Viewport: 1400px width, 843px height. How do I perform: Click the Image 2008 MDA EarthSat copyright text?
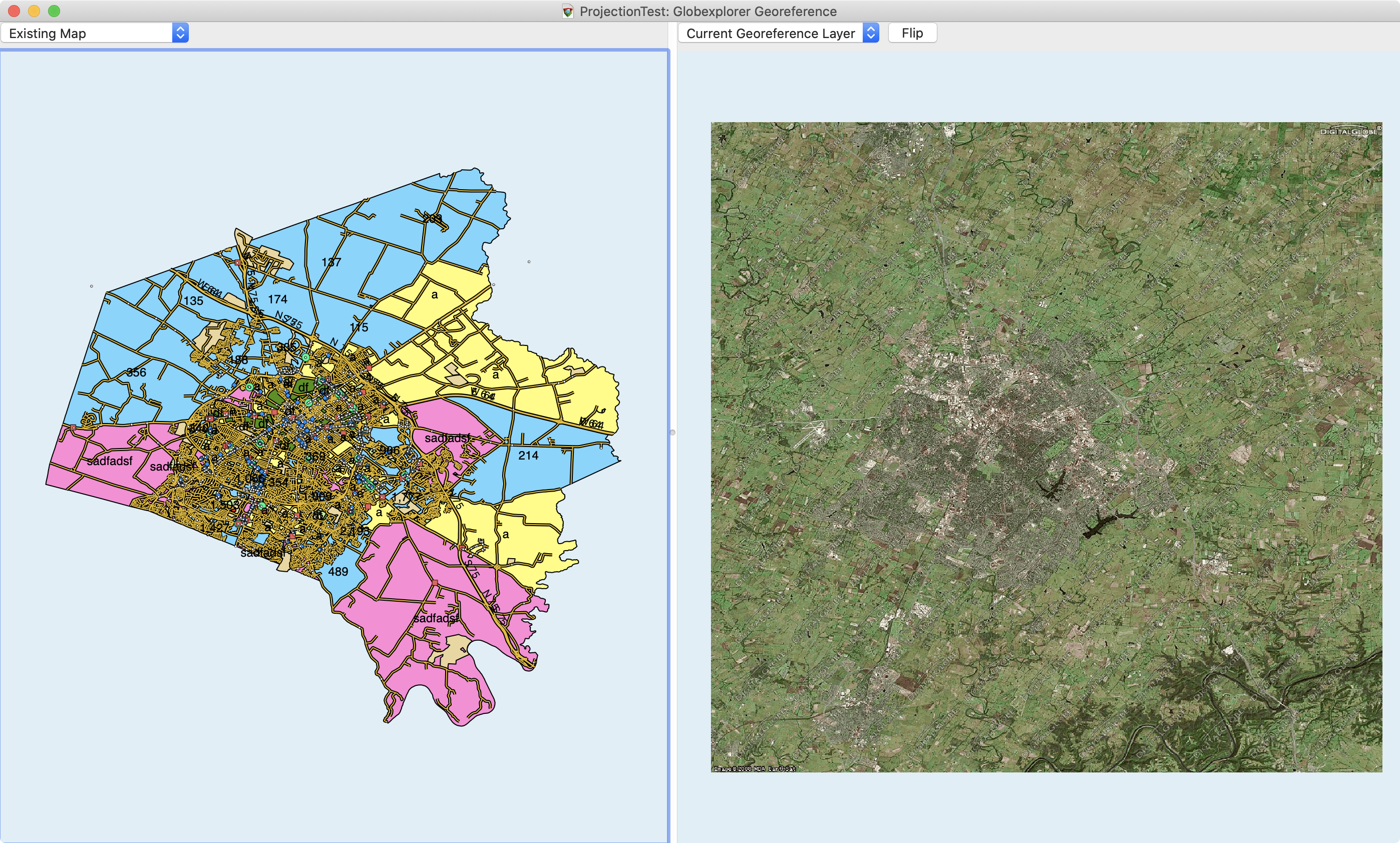[754, 768]
